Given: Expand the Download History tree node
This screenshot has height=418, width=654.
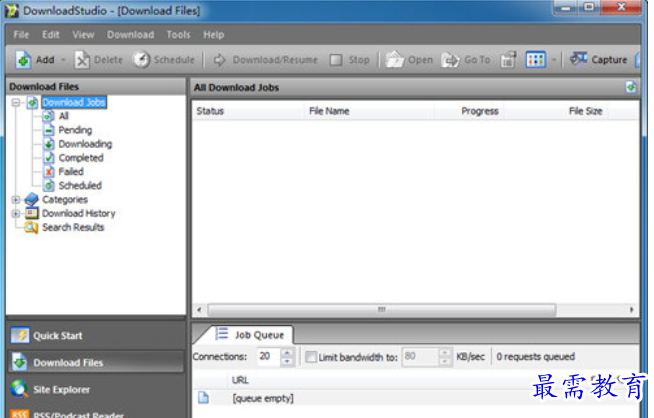Looking at the screenshot, I should [16, 214].
